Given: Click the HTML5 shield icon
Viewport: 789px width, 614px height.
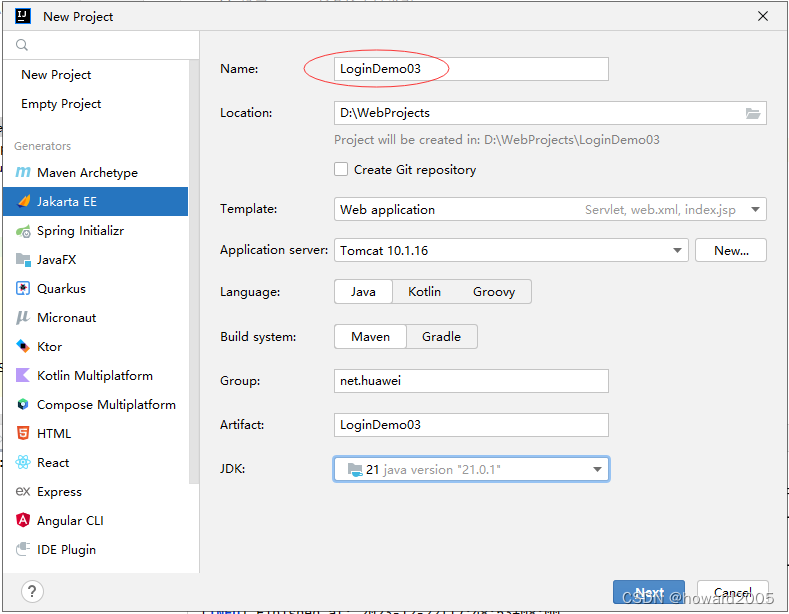Looking at the screenshot, I should point(23,433).
